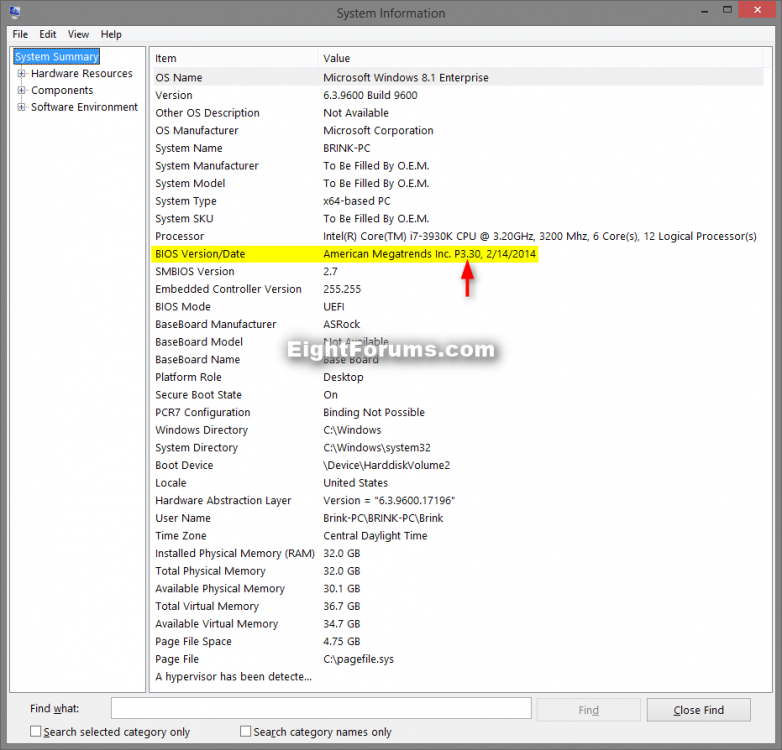The image size is (782, 750).
Task: Click the Intel Core i7-3930K processor value
Action: (x=540, y=236)
